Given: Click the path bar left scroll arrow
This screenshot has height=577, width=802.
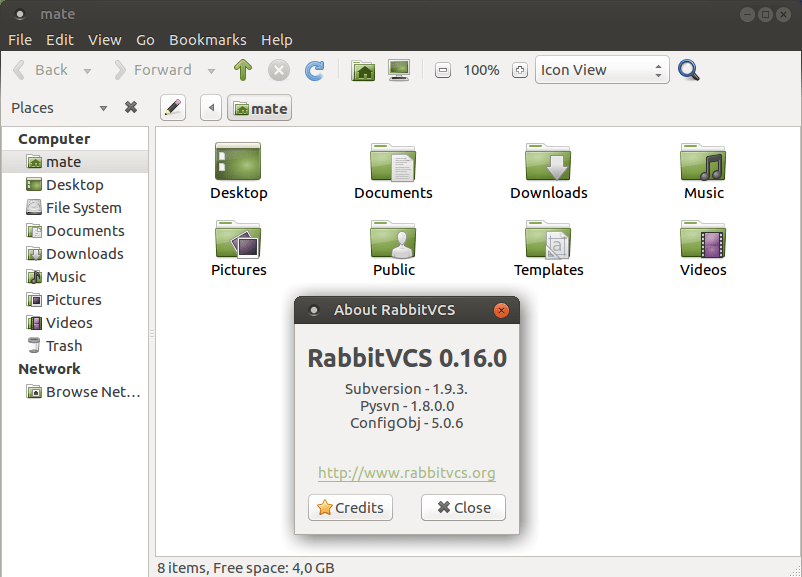Looking at the screenshot, I should tap(211, 108).
